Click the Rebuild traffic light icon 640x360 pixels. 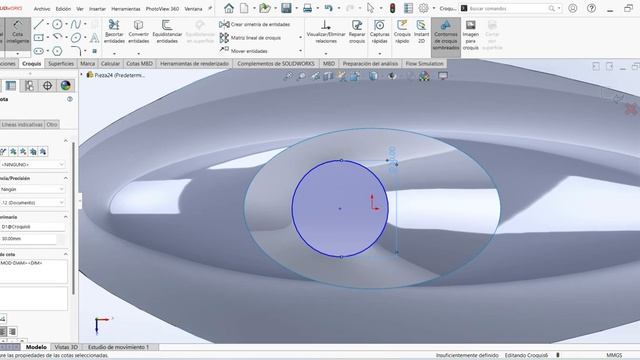393,8
